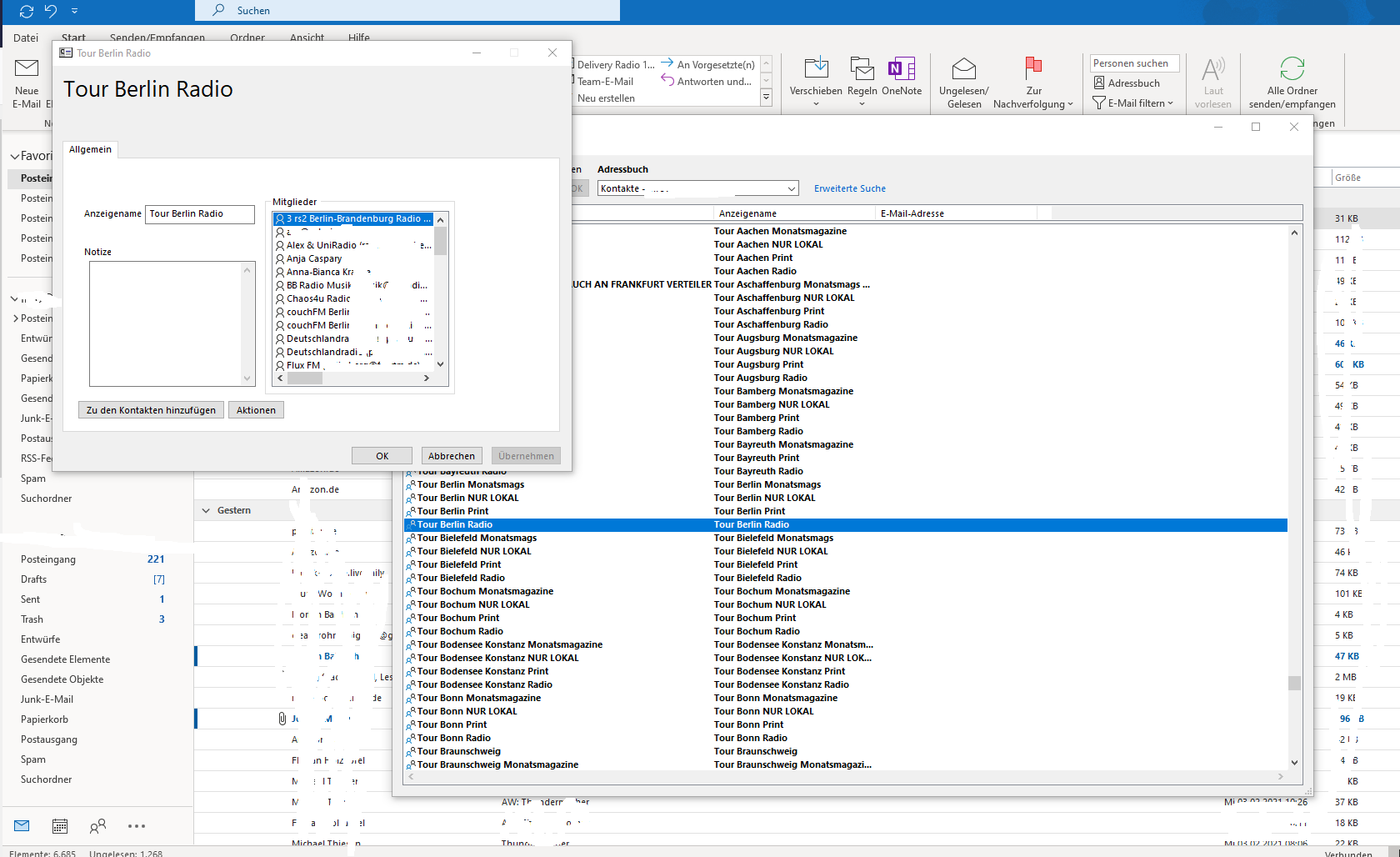Click the Zur Nachverfolgung flag icon

click(1033, 68)
